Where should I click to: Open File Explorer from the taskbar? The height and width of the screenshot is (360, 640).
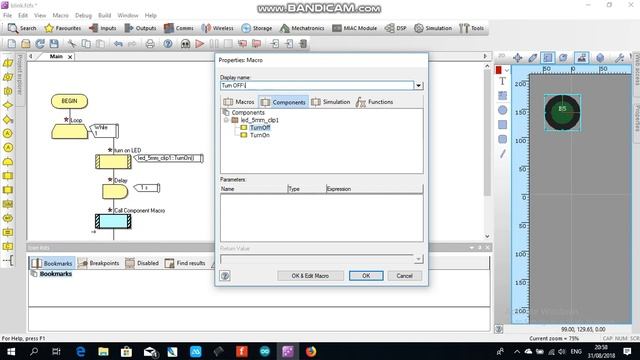click(x=103, y=351)
